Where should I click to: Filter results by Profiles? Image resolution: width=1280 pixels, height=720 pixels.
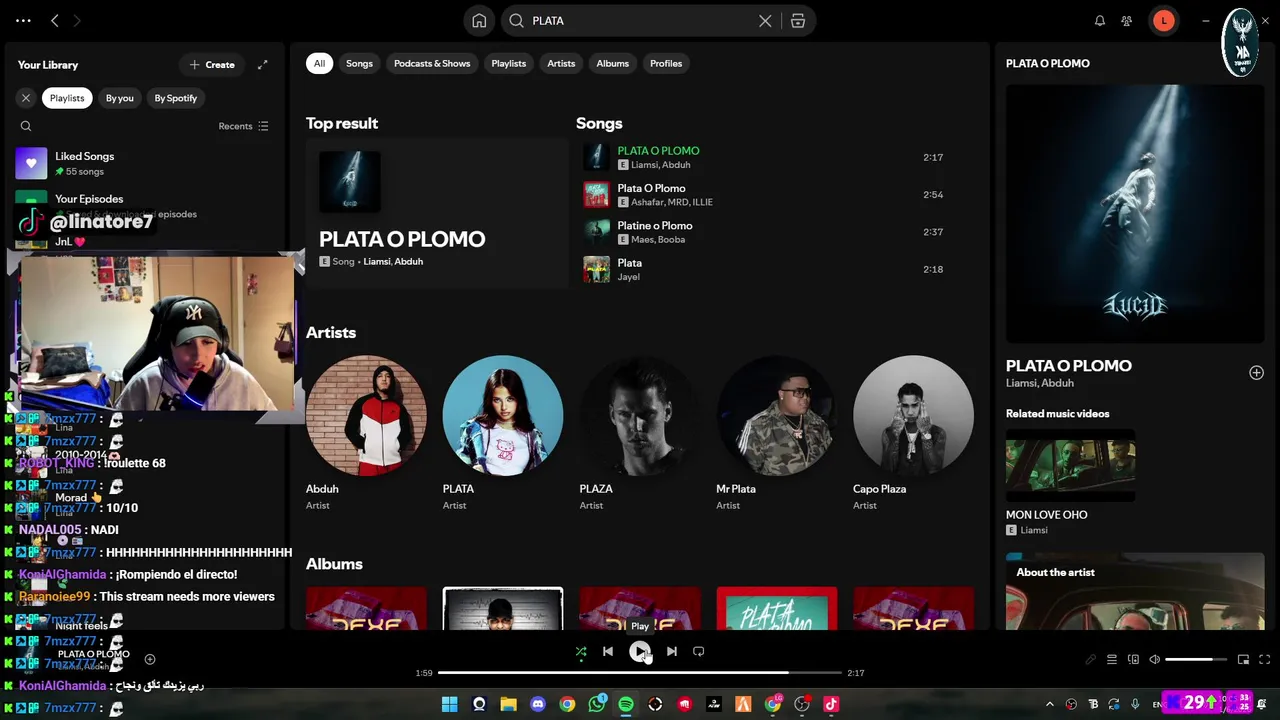click(666, 63)
